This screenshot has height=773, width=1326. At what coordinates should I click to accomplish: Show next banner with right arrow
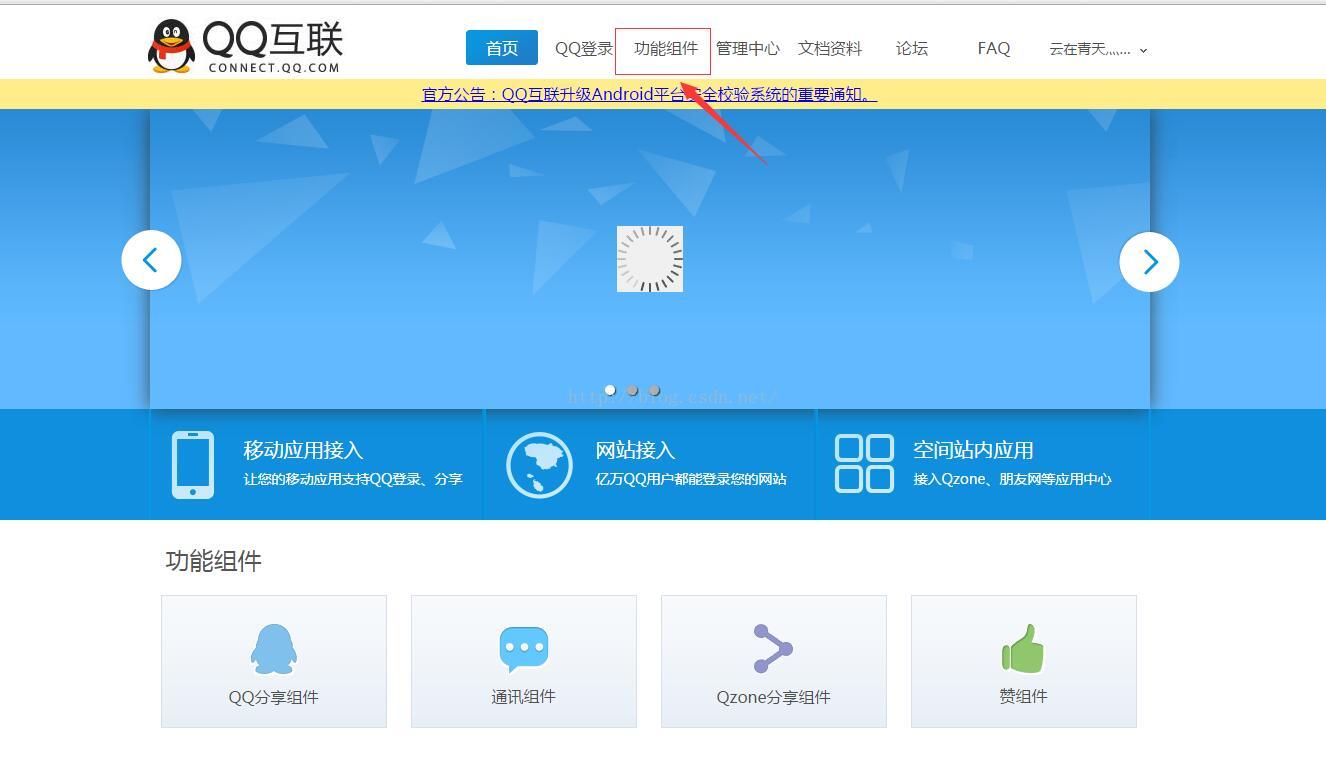pos(1149,262)
